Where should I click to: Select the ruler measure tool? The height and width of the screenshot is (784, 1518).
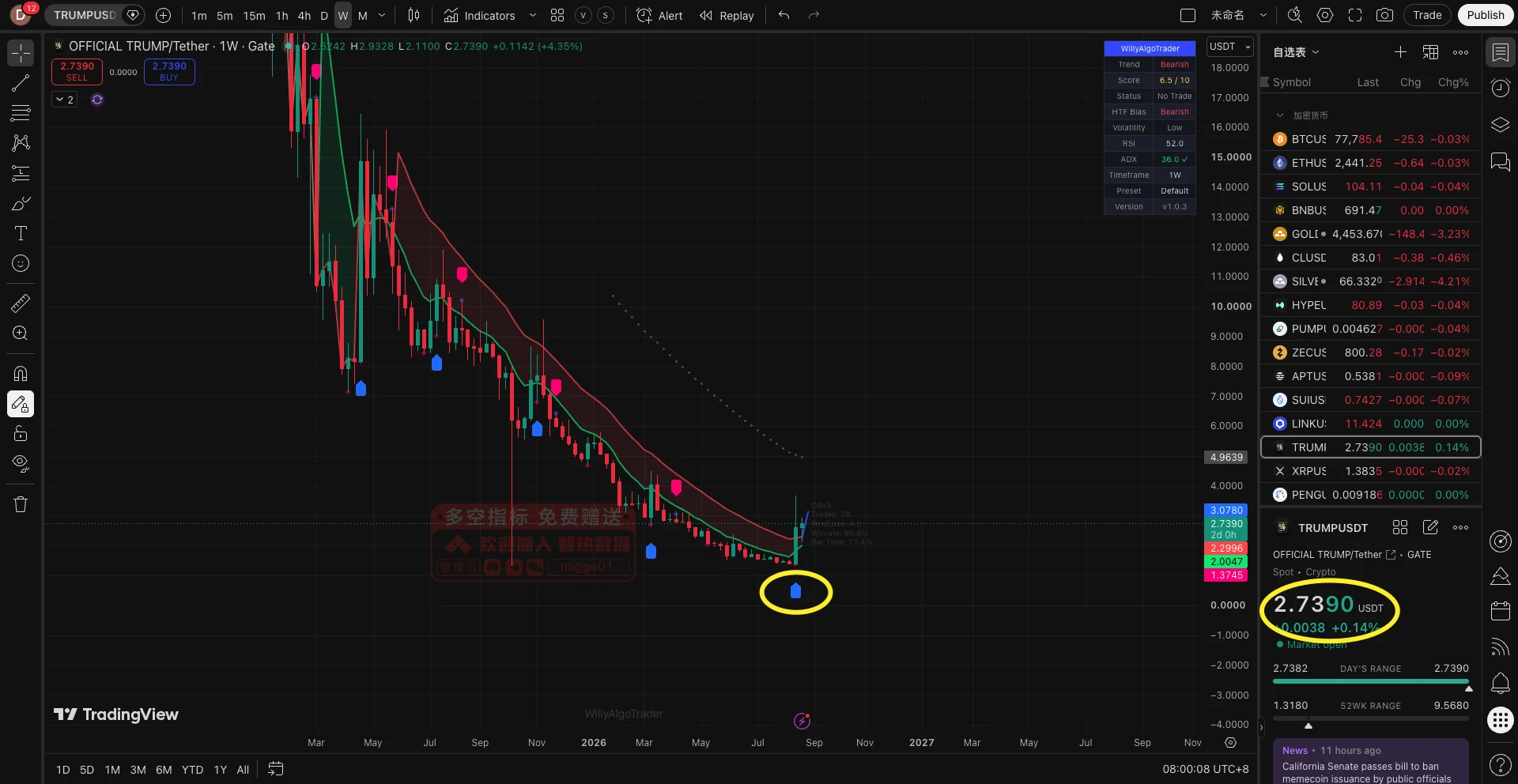(21, 303)
